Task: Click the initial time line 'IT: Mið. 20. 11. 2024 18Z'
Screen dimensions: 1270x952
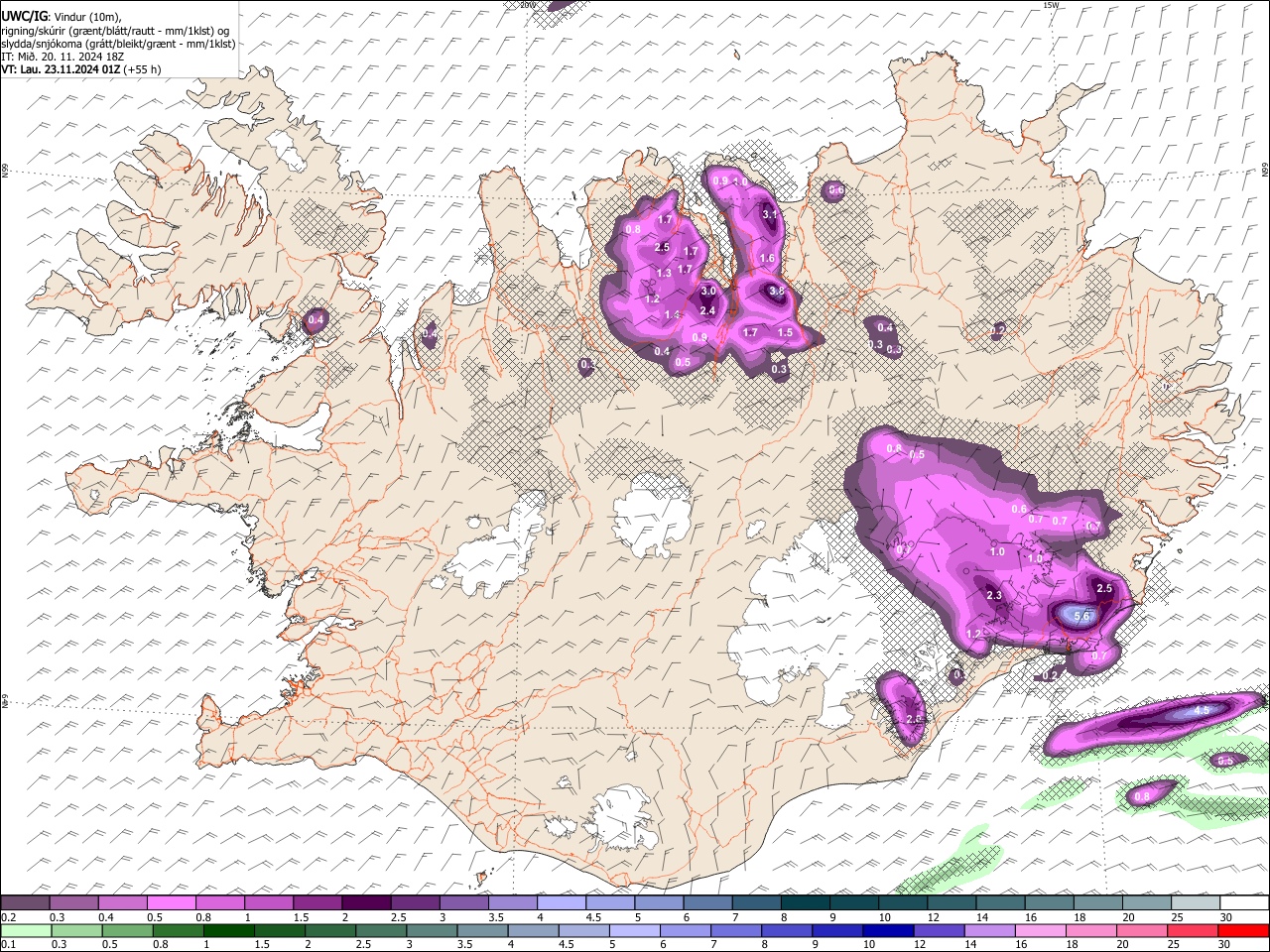Action: coord(63,57)
